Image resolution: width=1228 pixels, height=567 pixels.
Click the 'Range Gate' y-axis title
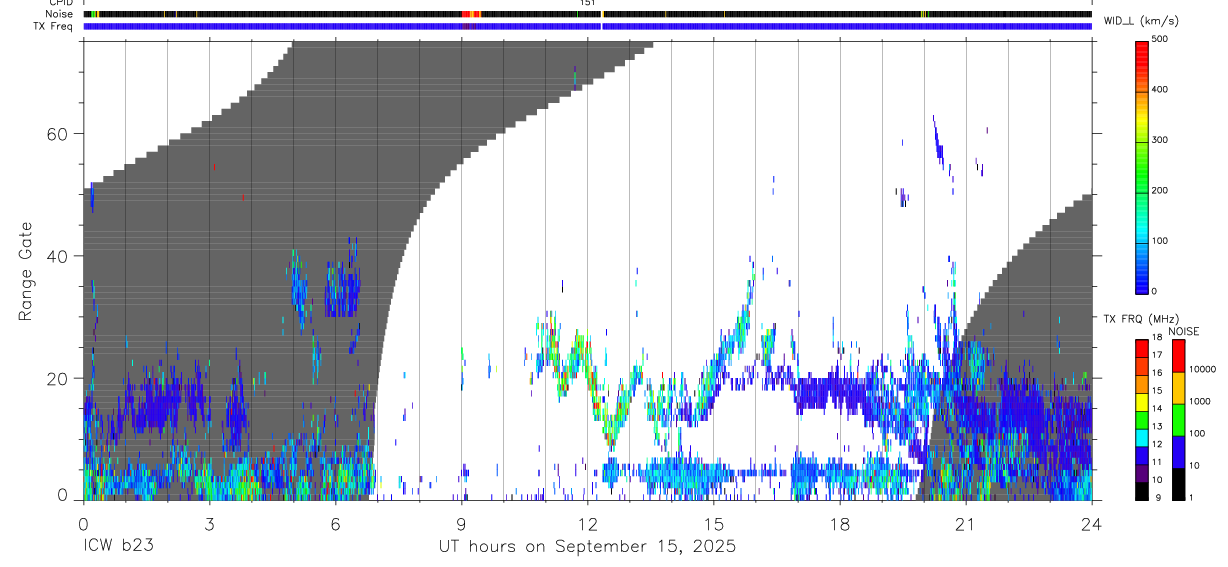tap(27, 270)
